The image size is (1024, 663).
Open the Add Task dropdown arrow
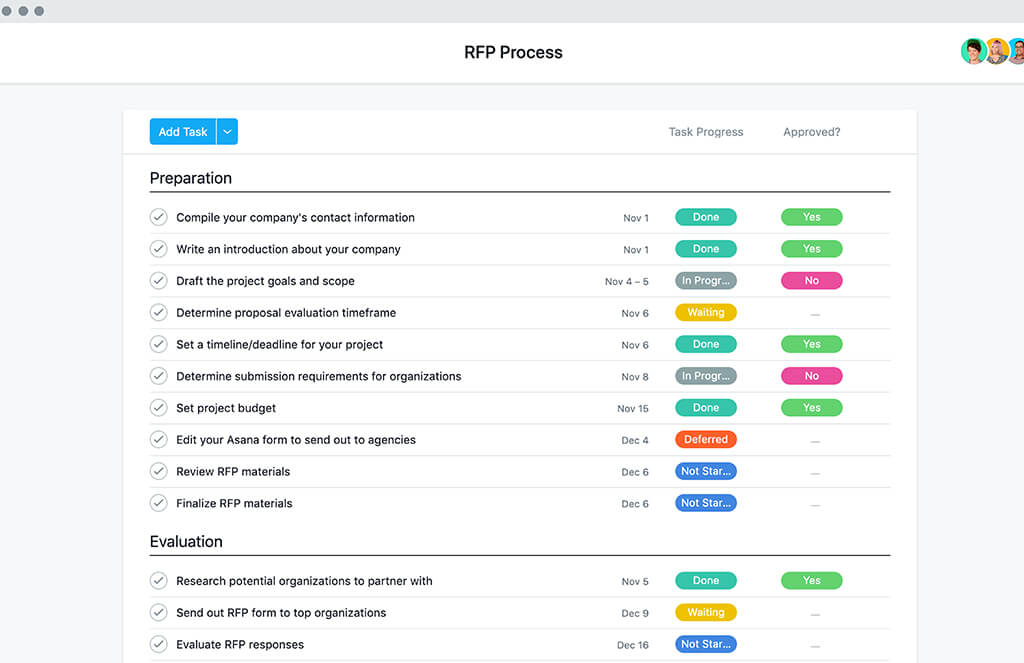point(227,132)
